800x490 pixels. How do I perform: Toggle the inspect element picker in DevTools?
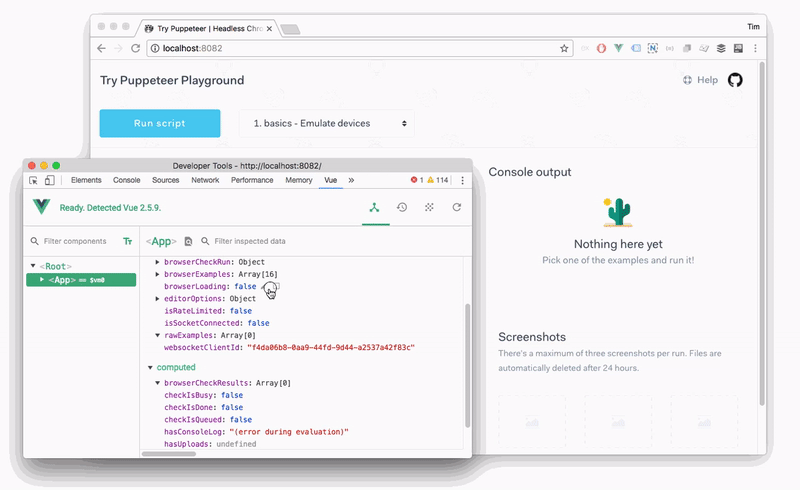(x=34, y=180)
